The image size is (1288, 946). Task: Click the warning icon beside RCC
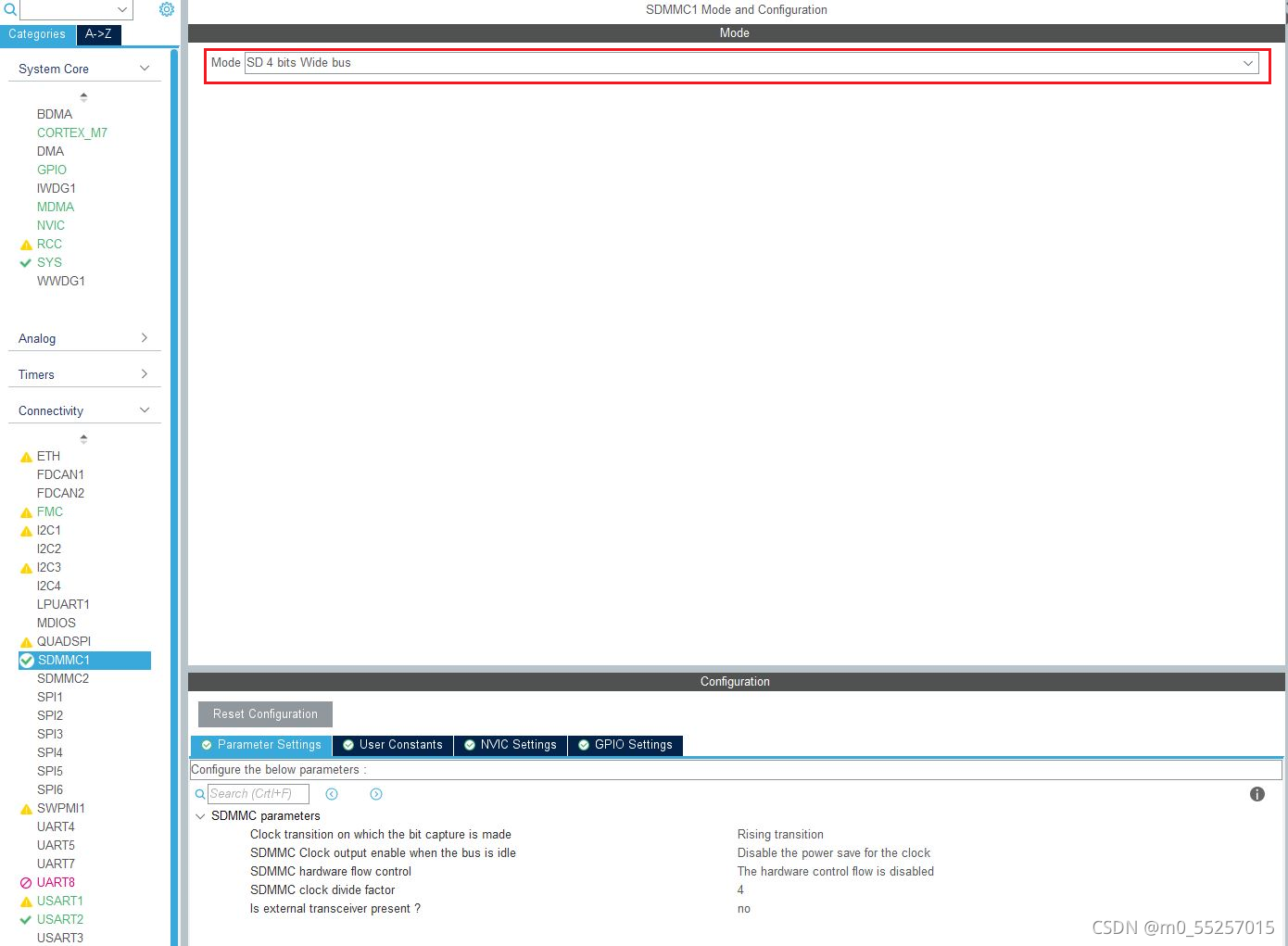point(26,245)
